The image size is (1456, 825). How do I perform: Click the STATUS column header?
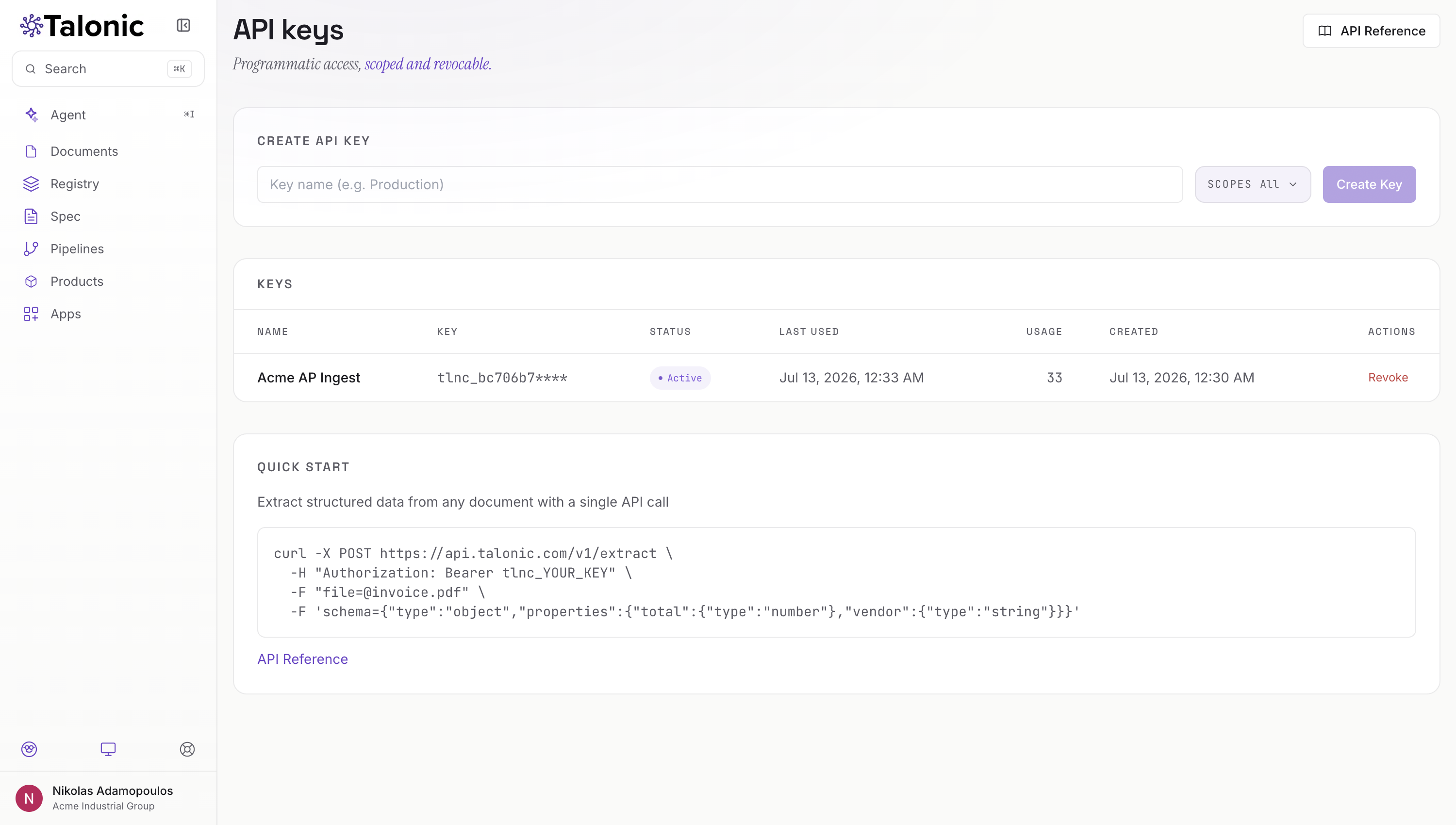[670, 331]
